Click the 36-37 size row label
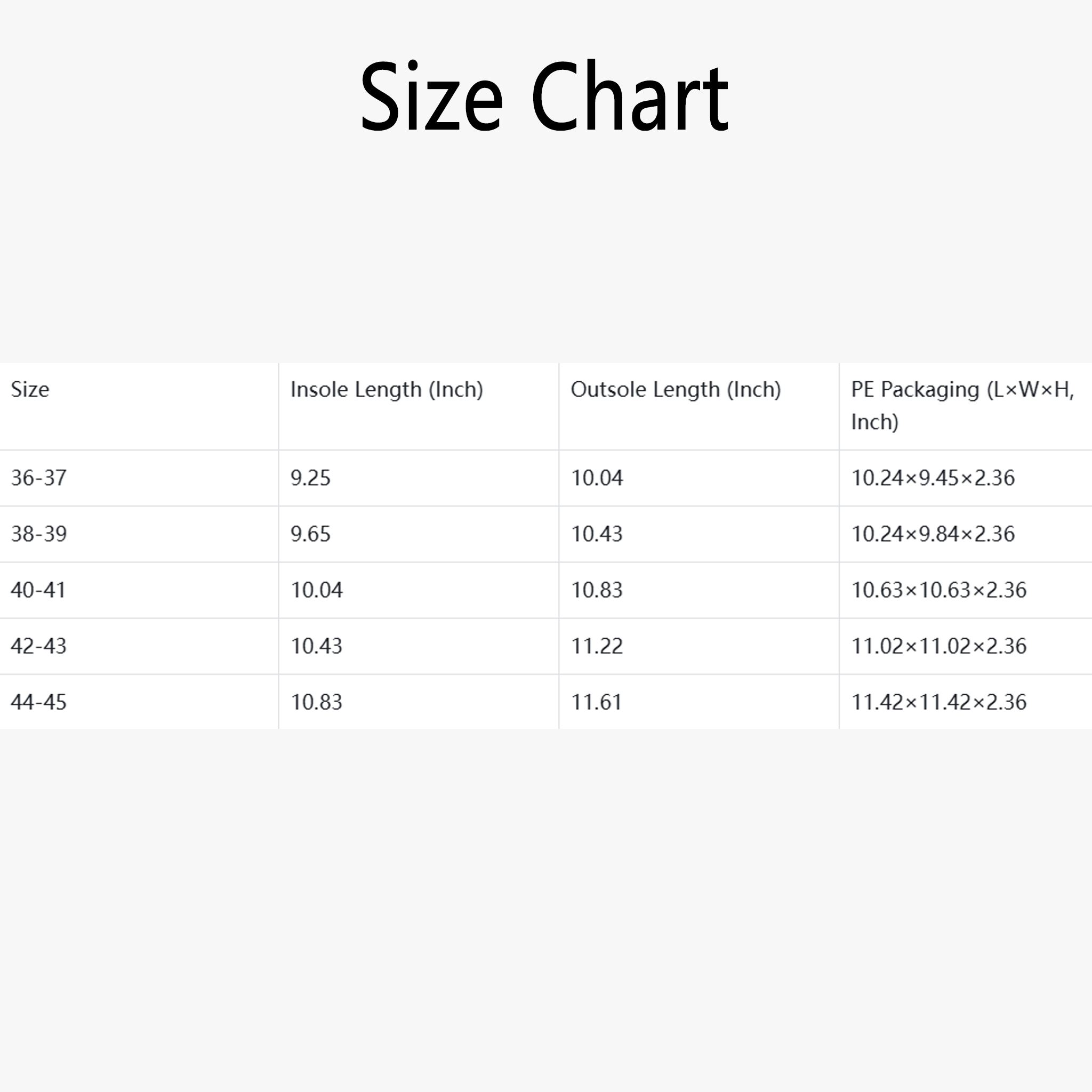The width and height of the screenshot is (1092, 1092). 38,478
